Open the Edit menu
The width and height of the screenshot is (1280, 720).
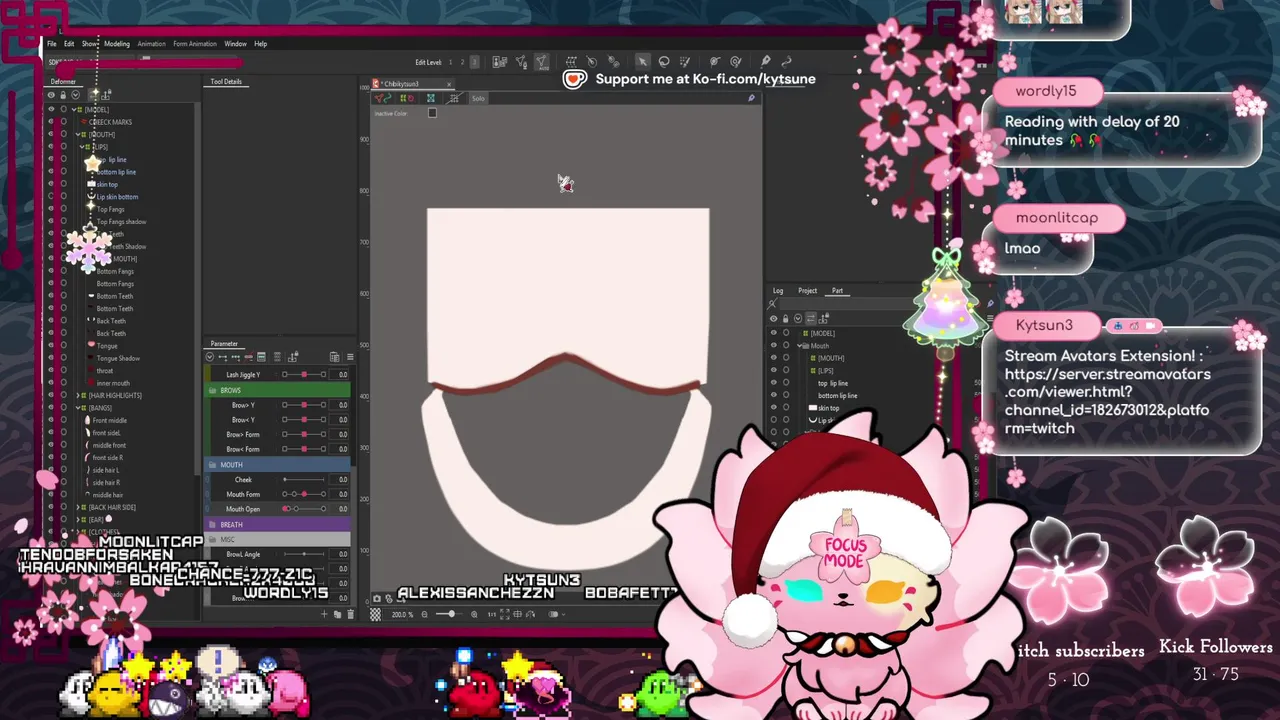point(69,44)
